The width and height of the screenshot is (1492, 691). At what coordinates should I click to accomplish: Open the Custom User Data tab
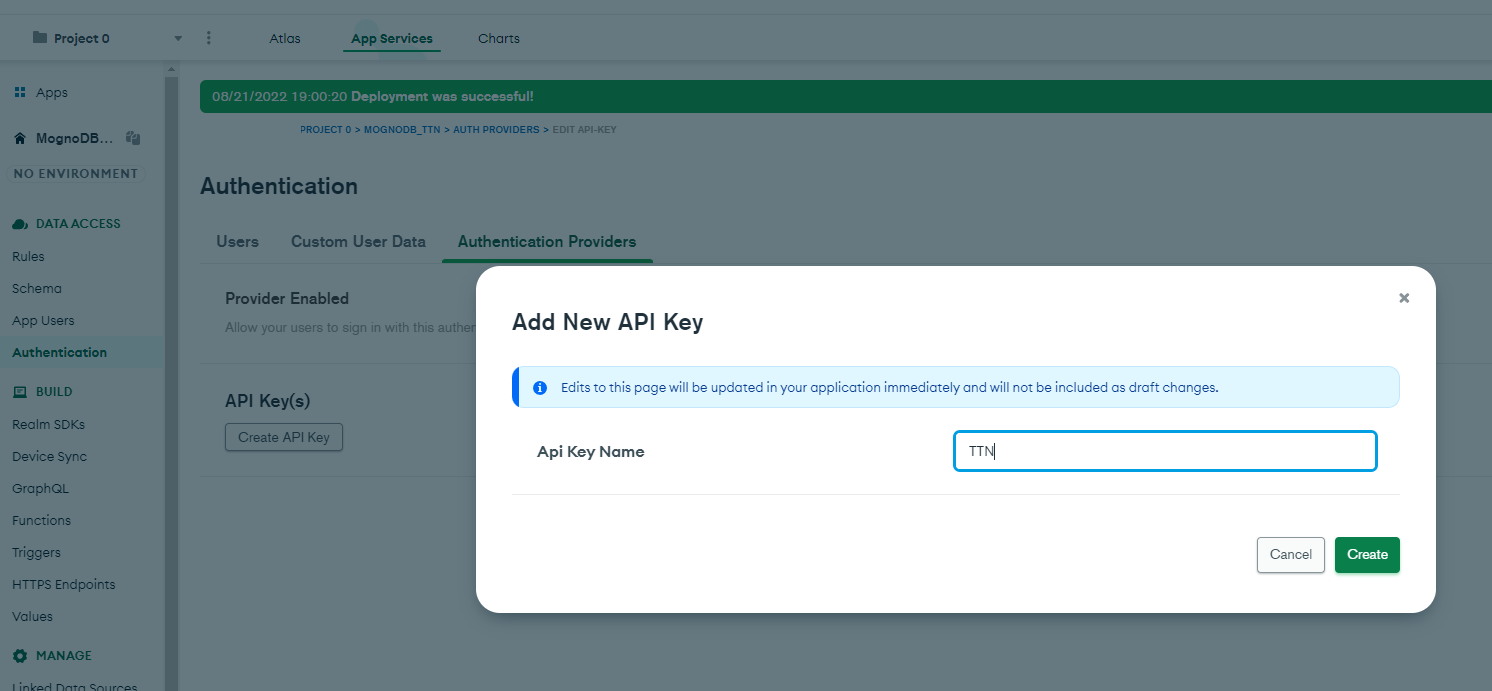click(x=358, y=241)
